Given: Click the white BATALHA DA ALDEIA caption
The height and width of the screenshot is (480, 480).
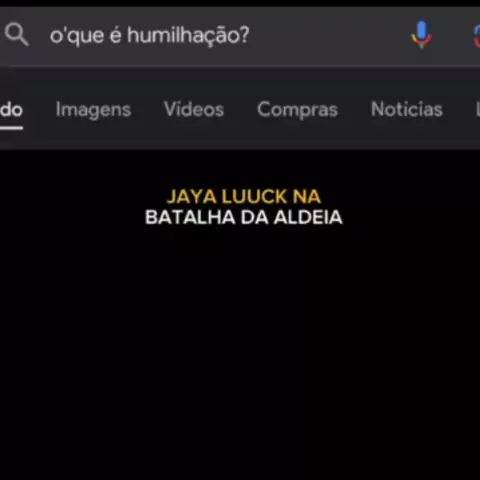Looking at the screenshot, I should (244, 217).
